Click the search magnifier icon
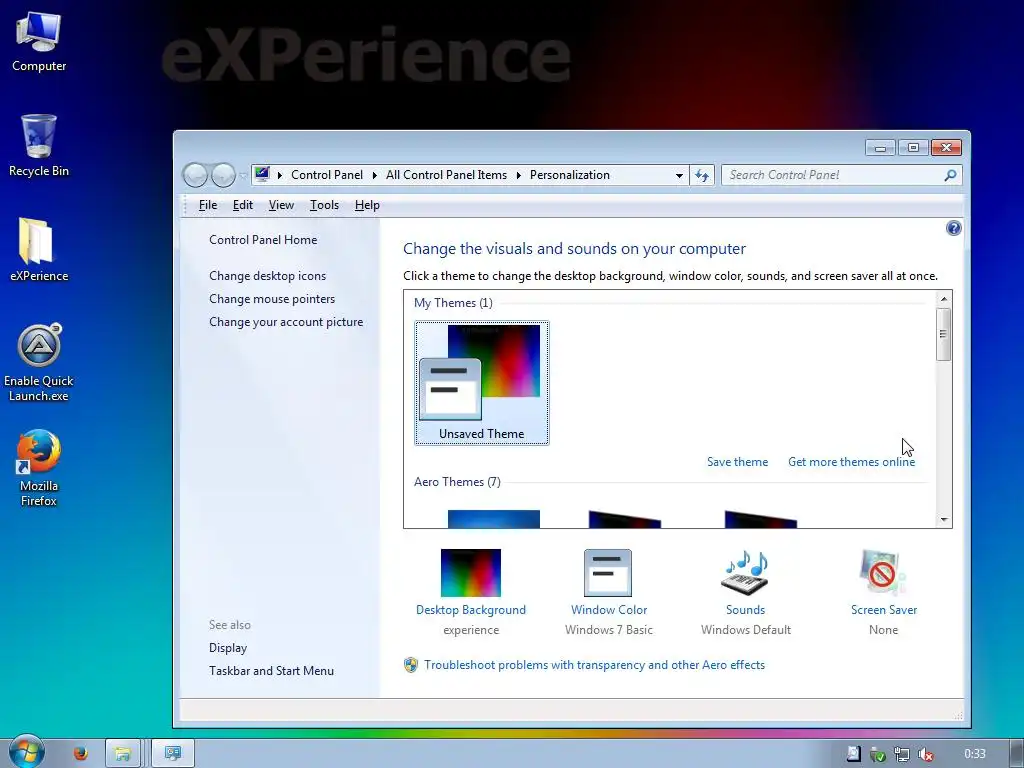Viewport: 1024px width, 768px height. [950, 175]
